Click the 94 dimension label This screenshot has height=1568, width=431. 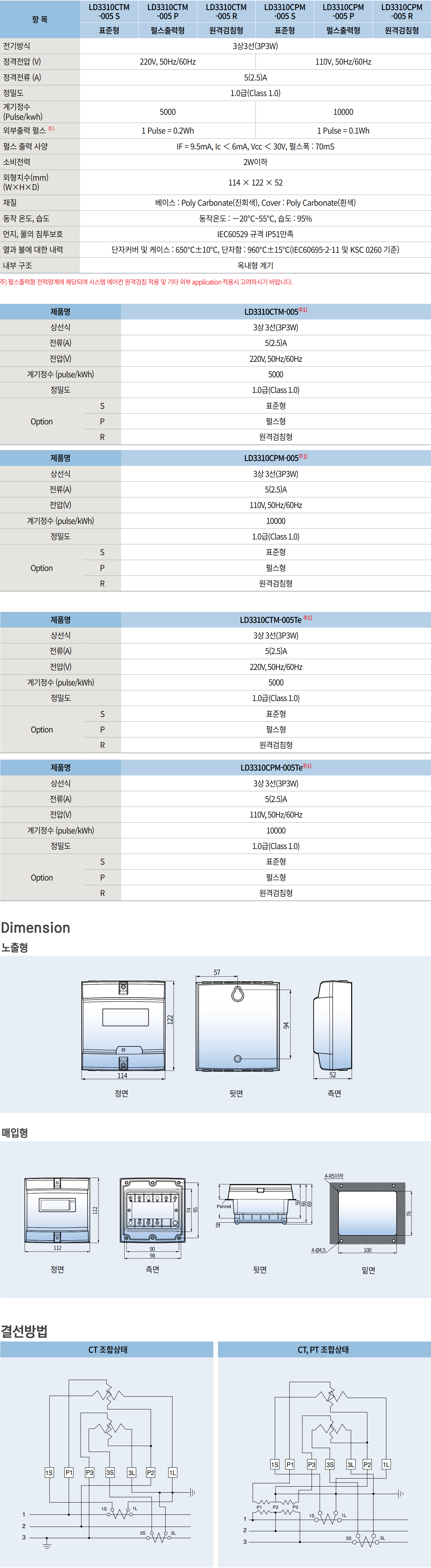[x=286, y=1026]
